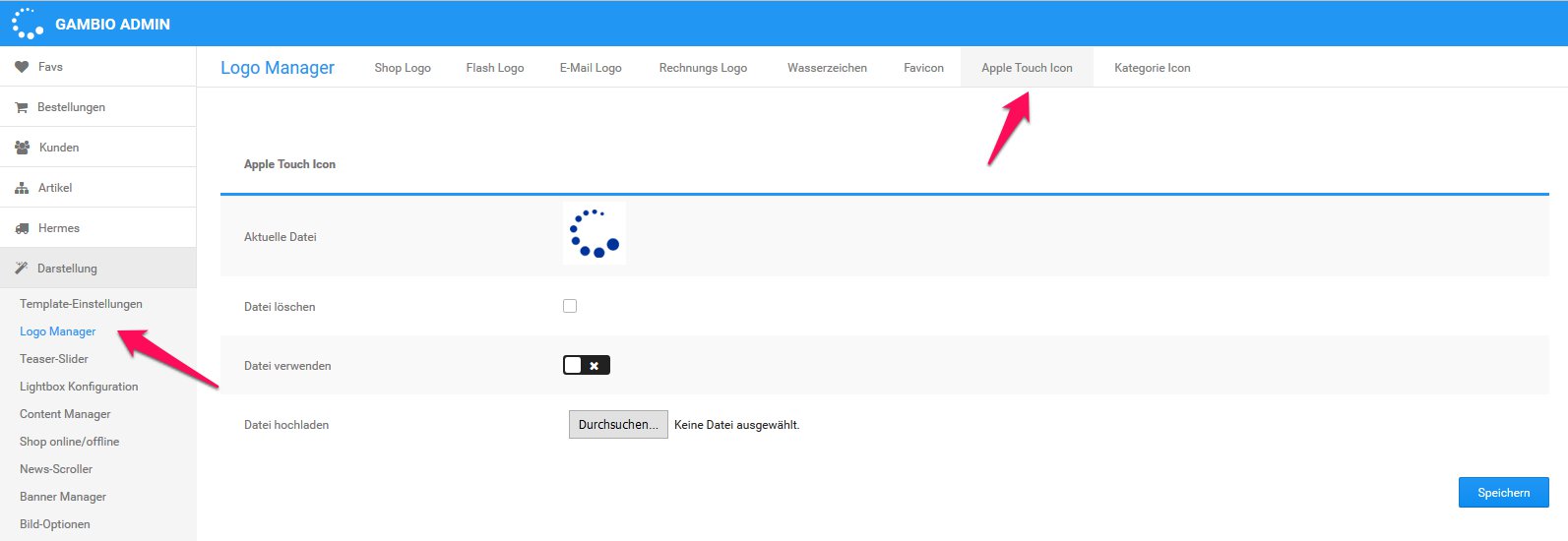
Task: Open Template-Einstellungen in the sidebar
Action: pyautogui.click(x=81, y=304)
